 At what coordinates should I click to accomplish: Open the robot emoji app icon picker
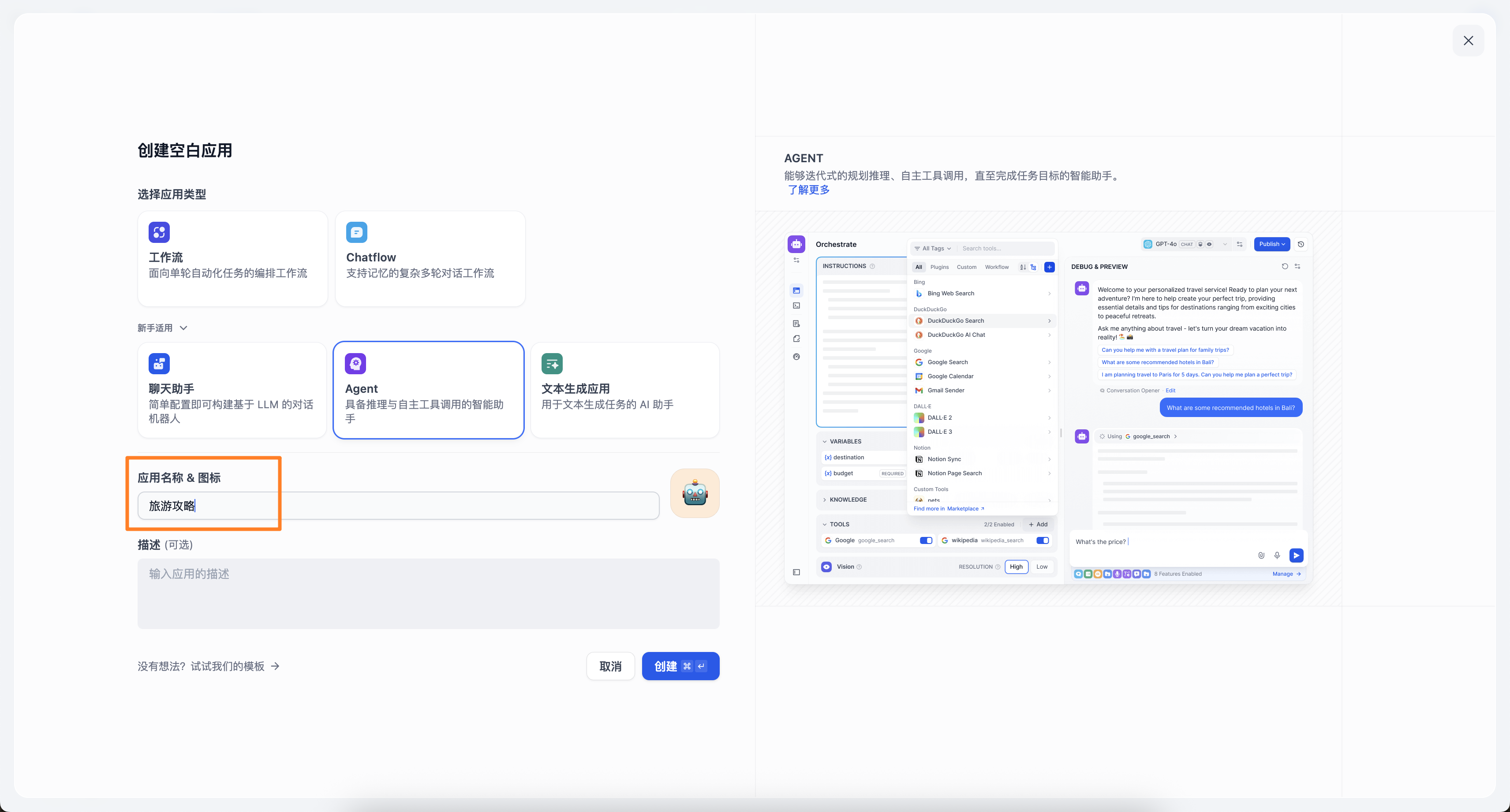[x=695, y=493]
